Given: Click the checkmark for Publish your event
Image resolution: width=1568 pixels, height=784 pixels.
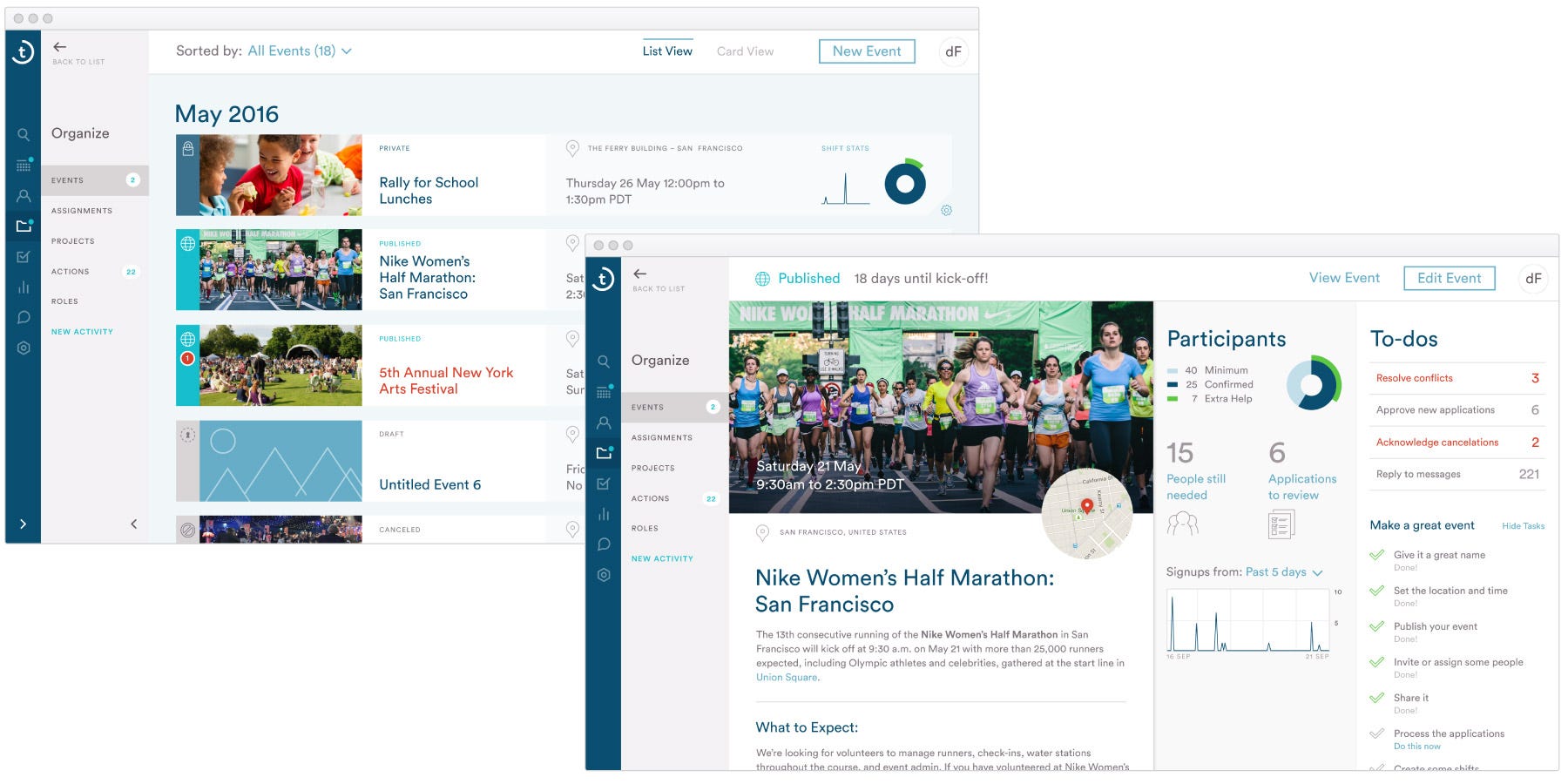Looking at the screenshot, I should (1377, 626).
